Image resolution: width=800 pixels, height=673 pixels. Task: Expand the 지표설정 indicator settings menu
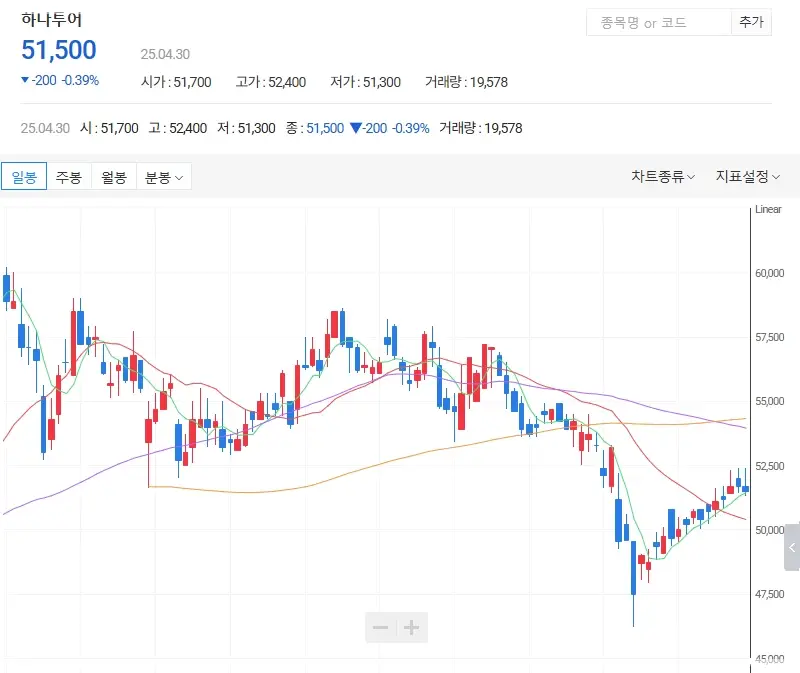(747, 177)
